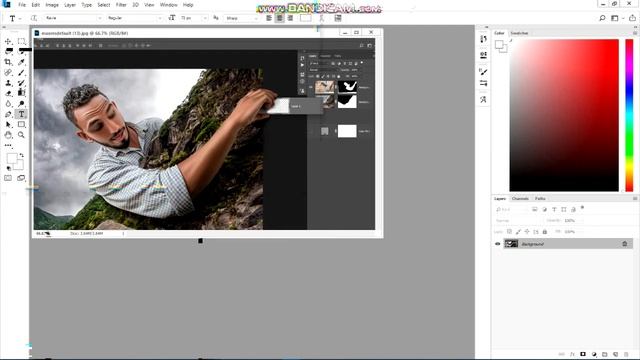Toggle Quick Mask mode

pyautogui.click(x=8, y=178)
